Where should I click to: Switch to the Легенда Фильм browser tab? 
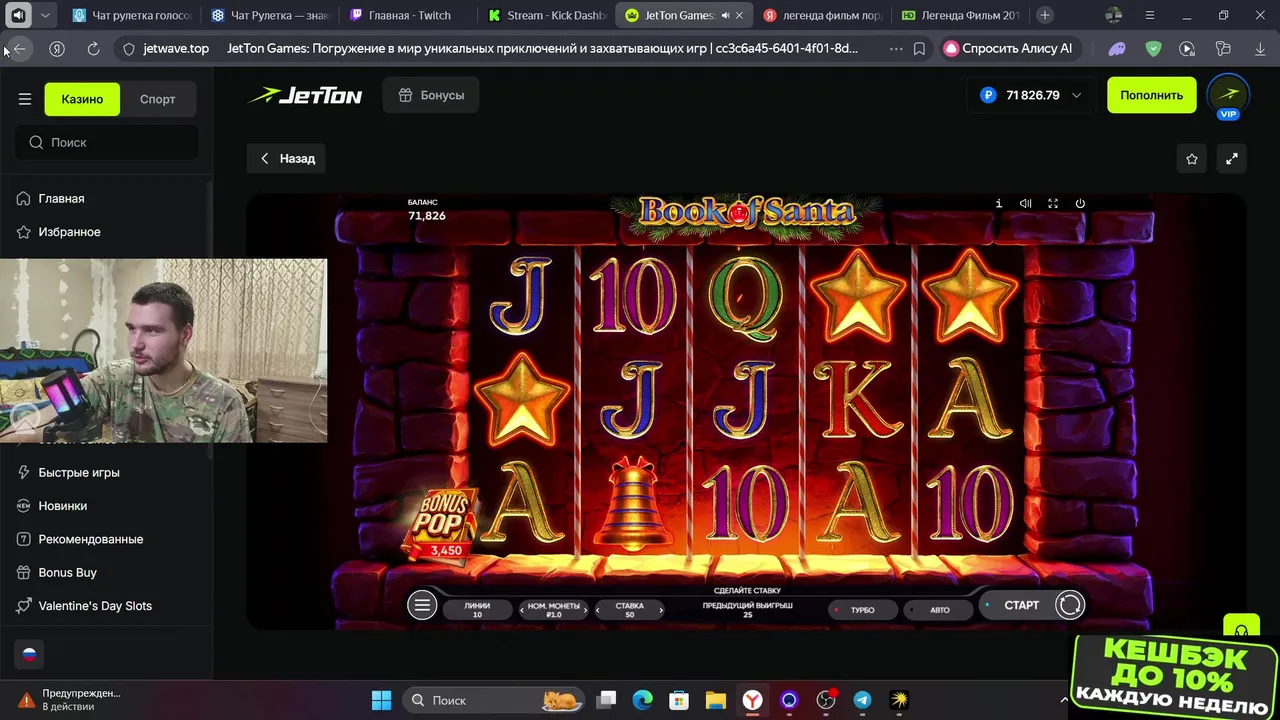pyautogui.click(x=960, y=15)
